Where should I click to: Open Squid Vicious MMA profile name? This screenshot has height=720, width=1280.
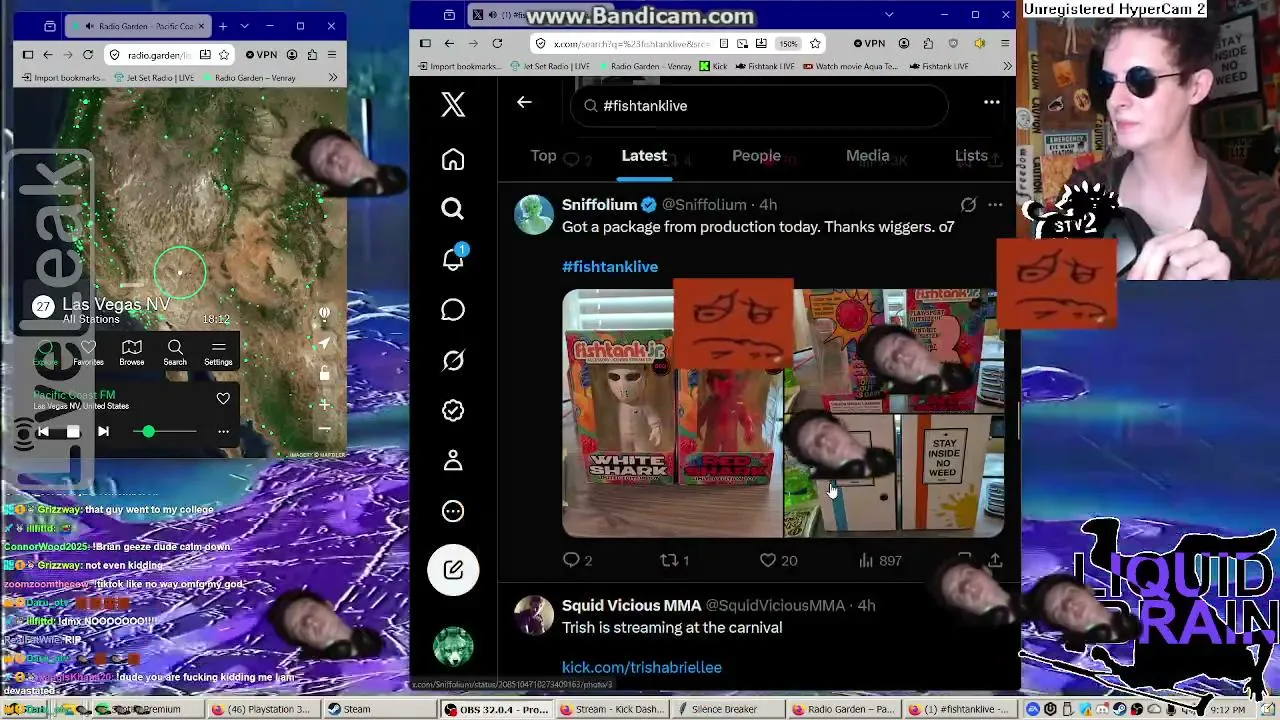tap(631, 605)
